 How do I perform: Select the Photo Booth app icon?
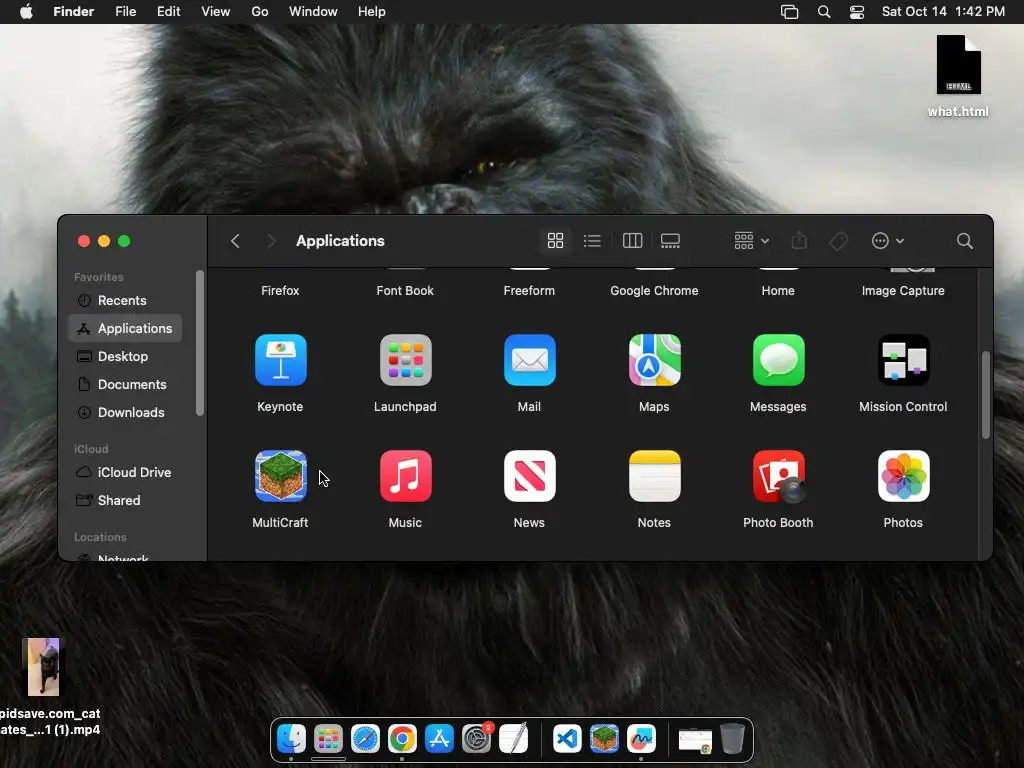[x=778, y=476]
